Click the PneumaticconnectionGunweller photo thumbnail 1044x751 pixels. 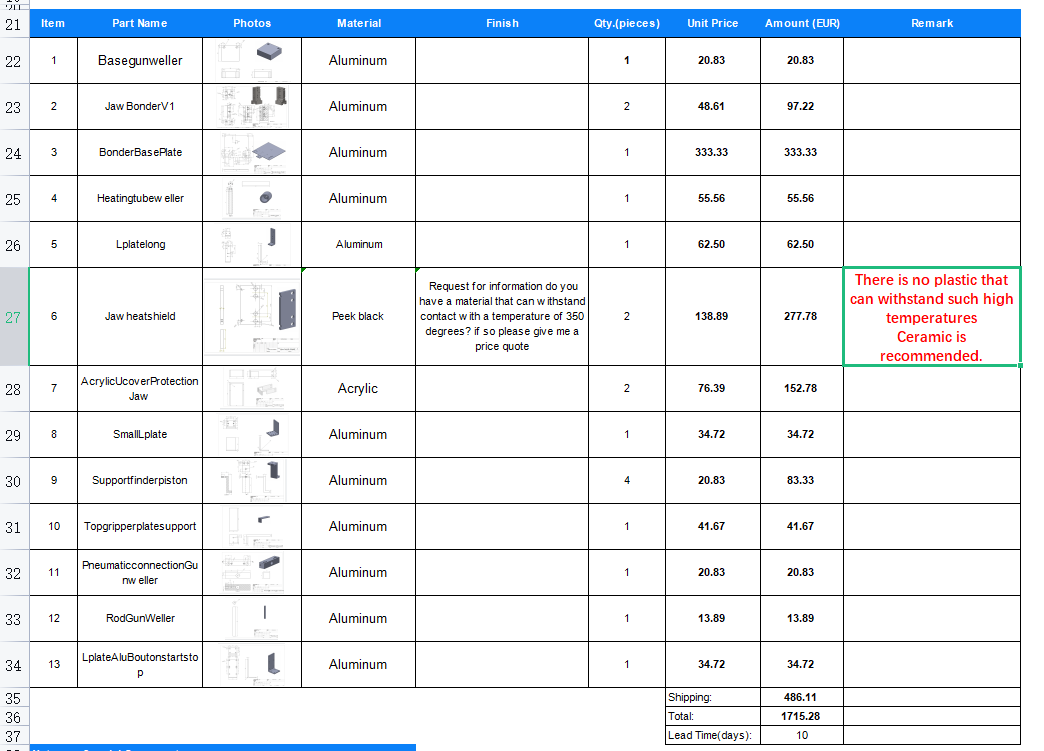pyautogui.click(x=253, y=573)
